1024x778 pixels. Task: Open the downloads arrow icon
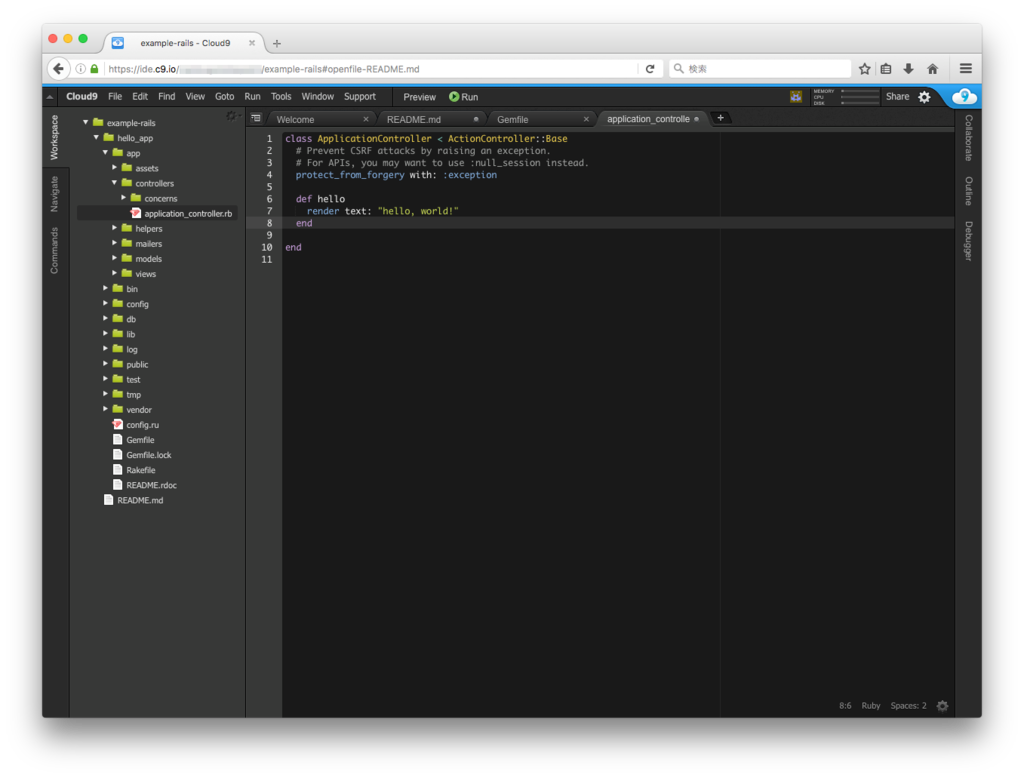click(x=908, y=69)
